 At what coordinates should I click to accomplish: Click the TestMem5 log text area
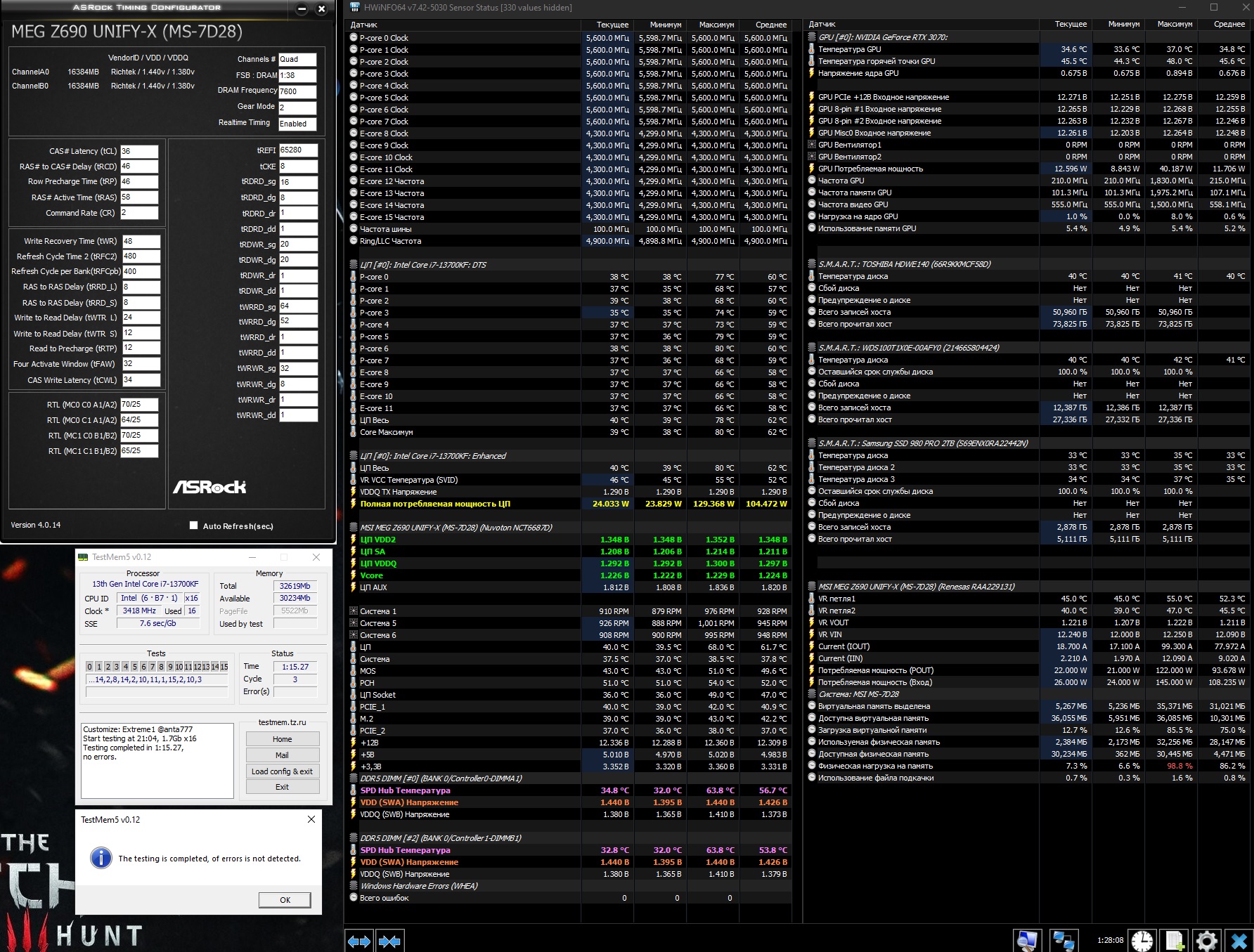[x=157, y=760]
